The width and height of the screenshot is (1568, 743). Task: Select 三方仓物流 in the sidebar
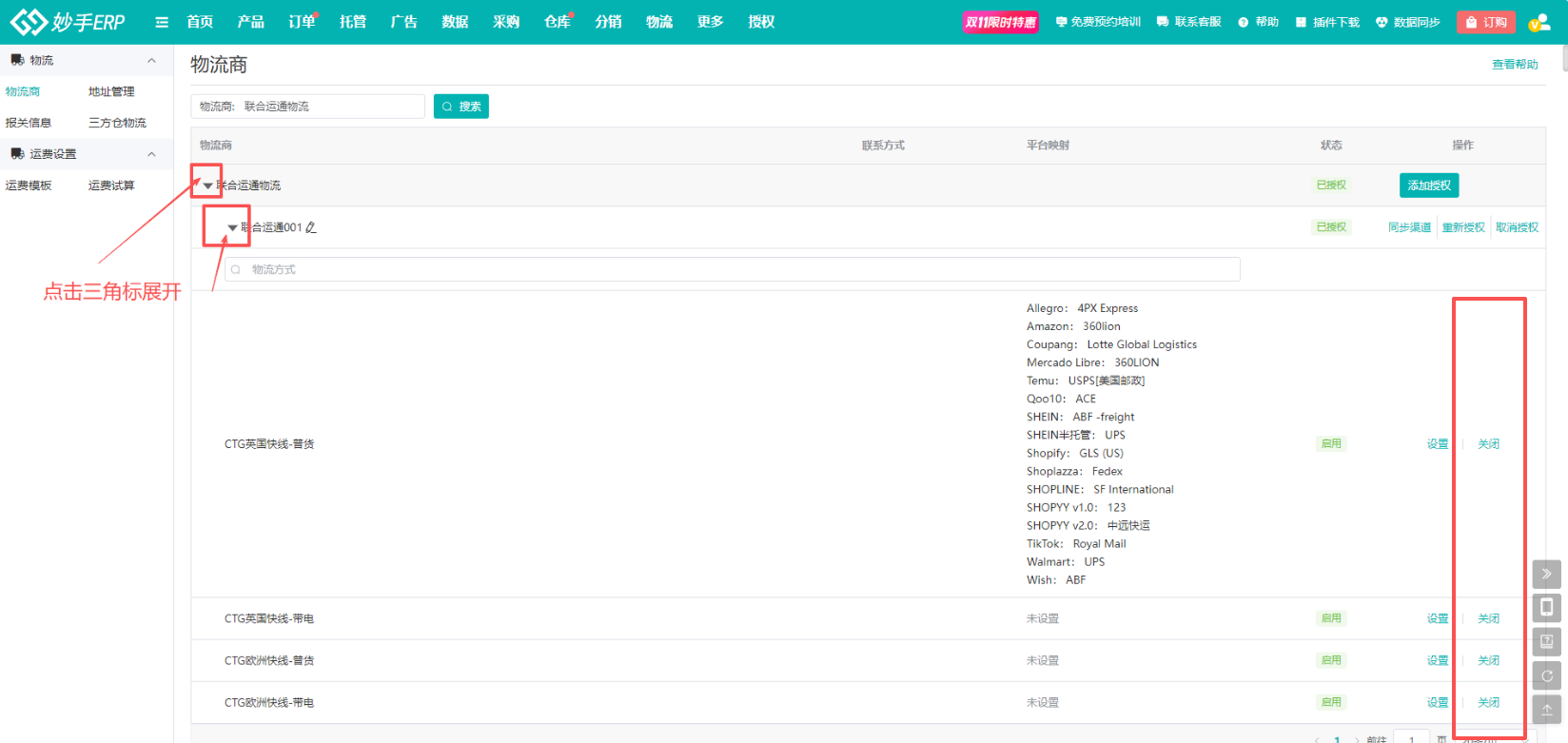pos(117,123)
